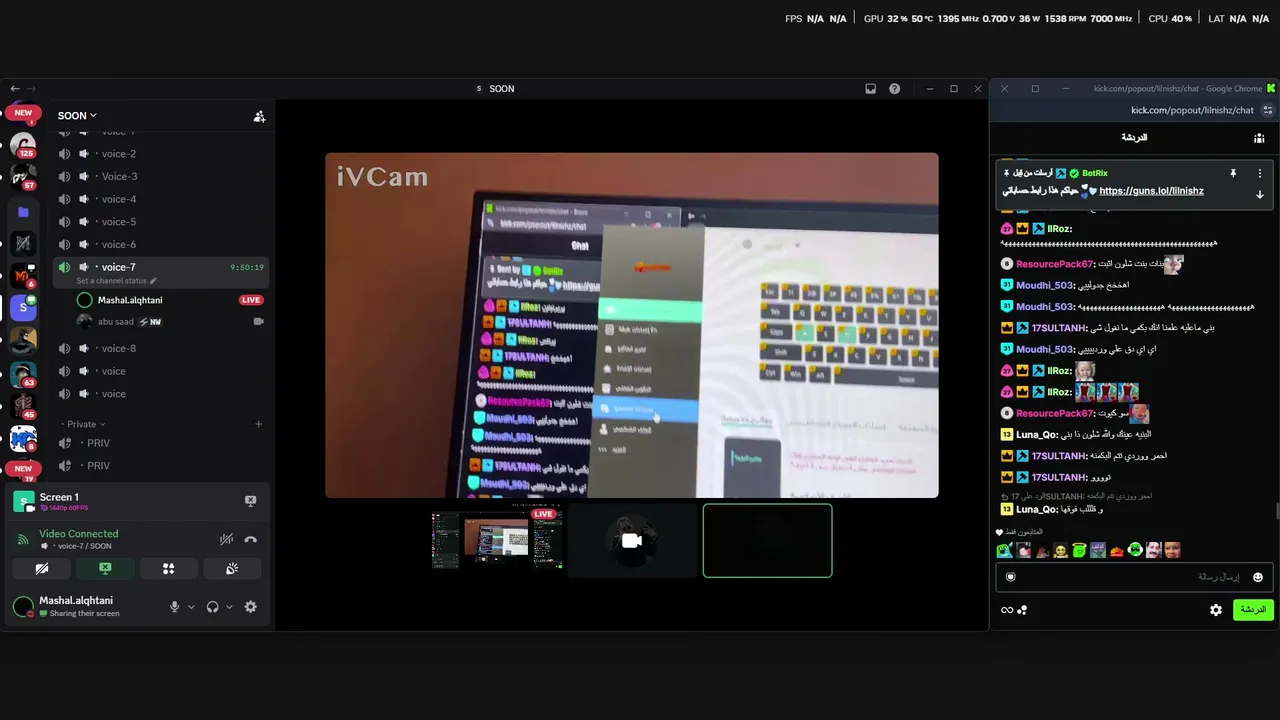The height and width of the screenshot is (720, 1280).
Task: Open connection info via Video Connected
Action: [79, 534]
